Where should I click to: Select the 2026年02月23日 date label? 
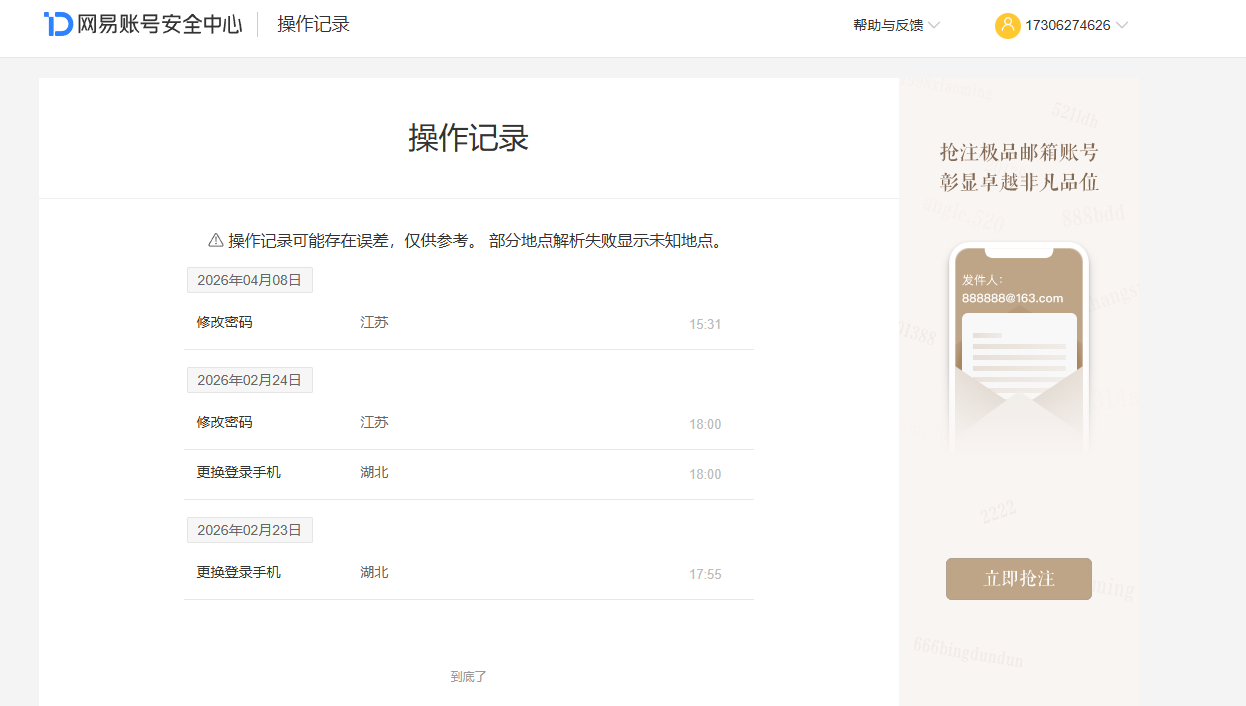click(x=250, y=530)
